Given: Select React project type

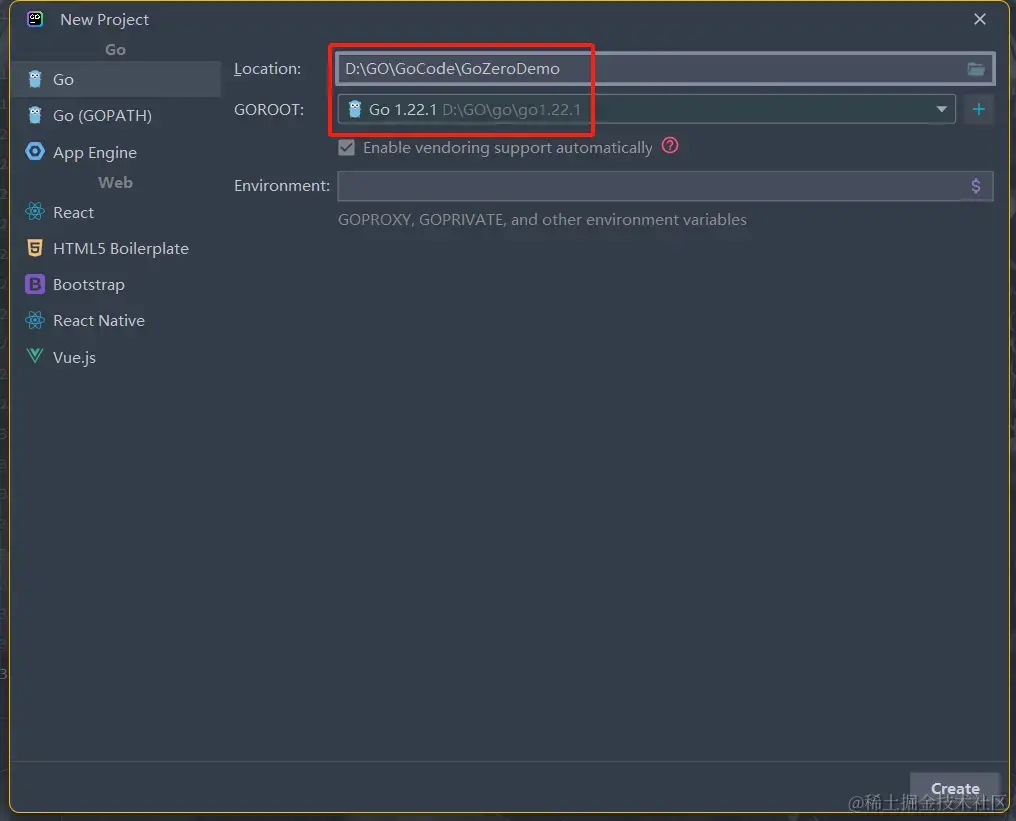Looking at the screenshot, I should pyautogui.click(x=115, y=213).
